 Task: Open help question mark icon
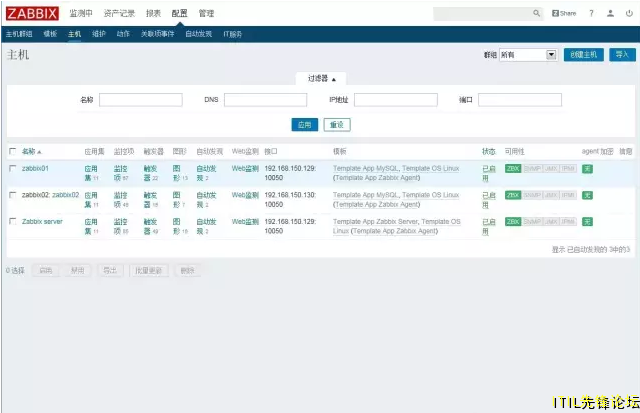[591, 13]
